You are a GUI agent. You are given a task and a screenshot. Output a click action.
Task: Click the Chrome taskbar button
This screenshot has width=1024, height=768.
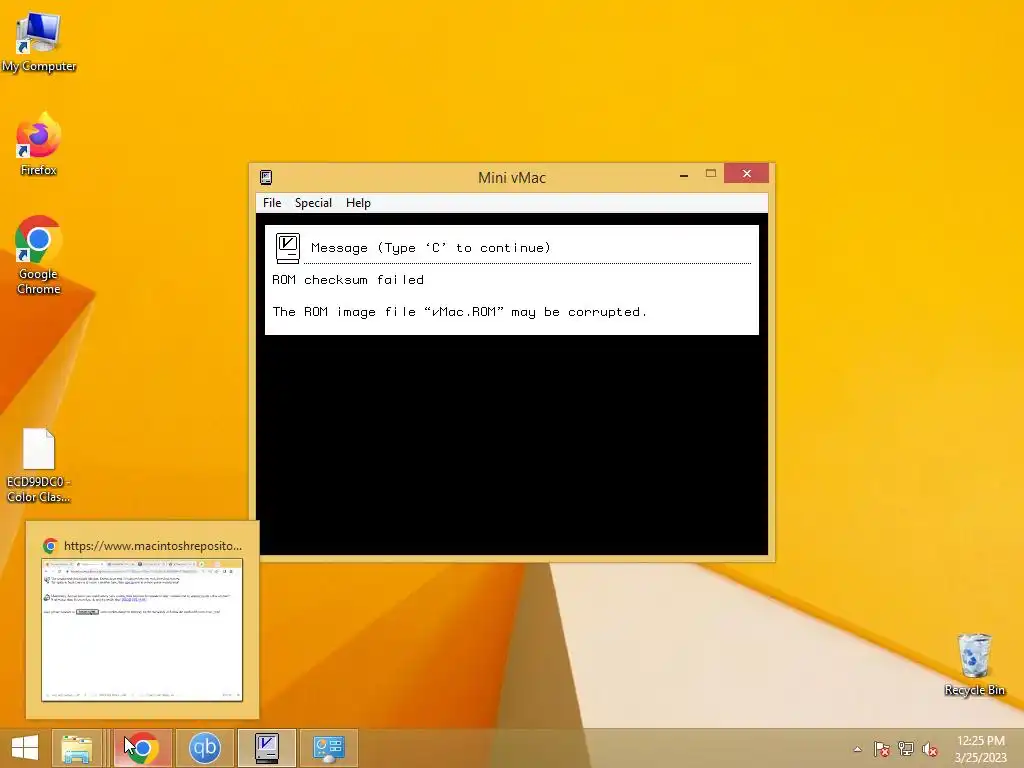[142, 748]
